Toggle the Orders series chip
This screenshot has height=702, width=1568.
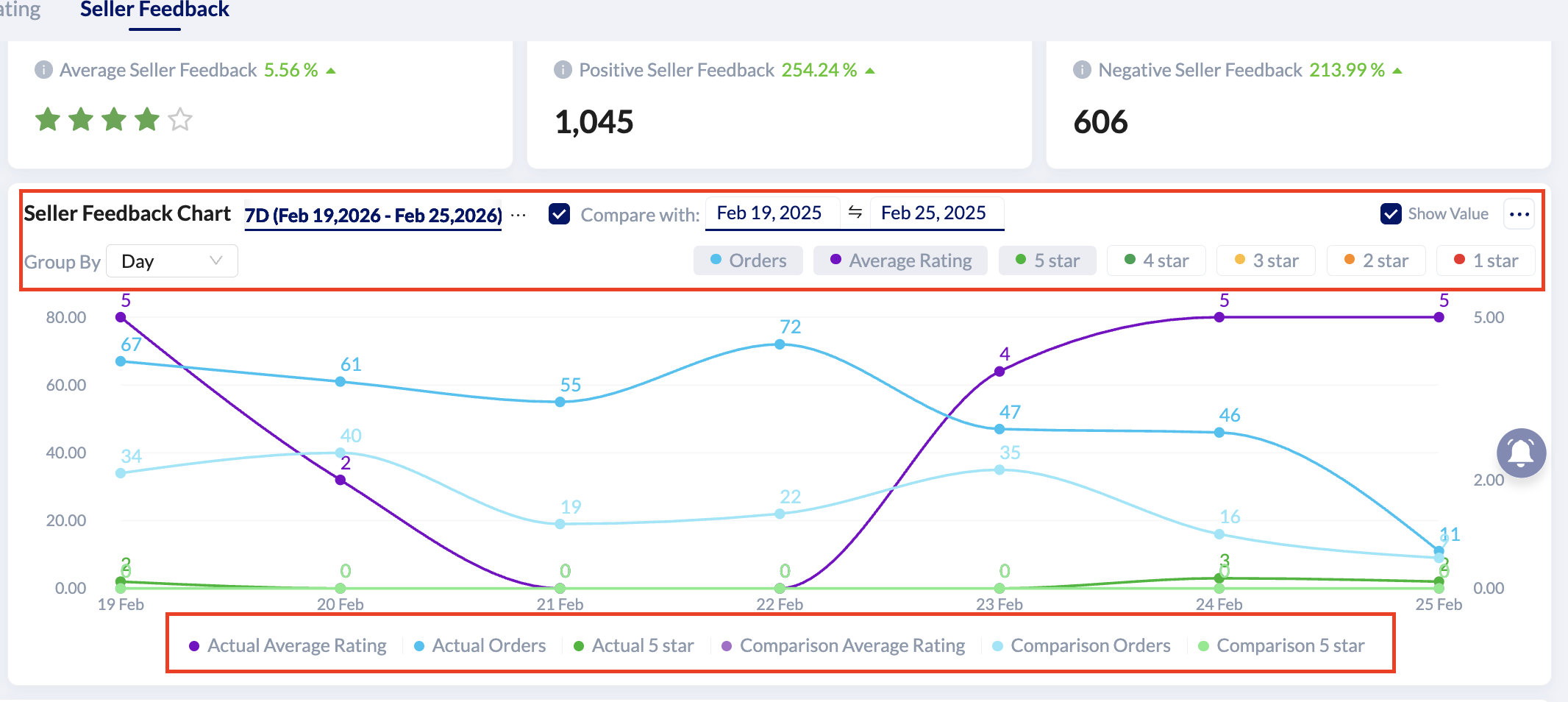point(748,260)
